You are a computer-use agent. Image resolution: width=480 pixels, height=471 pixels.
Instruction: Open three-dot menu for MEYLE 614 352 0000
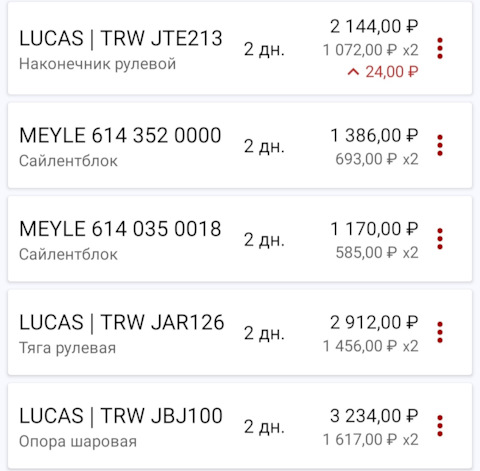coord(440,145)
